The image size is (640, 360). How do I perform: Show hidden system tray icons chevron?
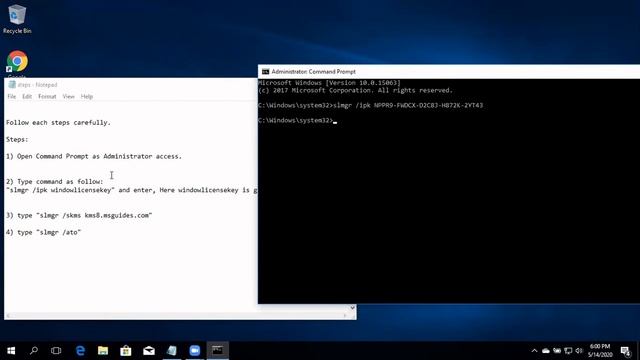pos(534,351)
